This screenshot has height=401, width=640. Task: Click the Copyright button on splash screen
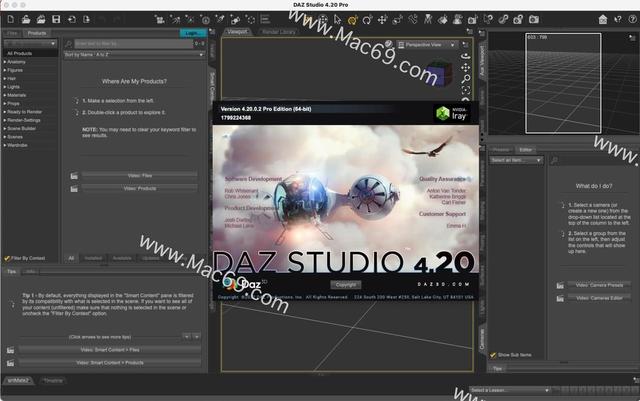pos(346,285)
